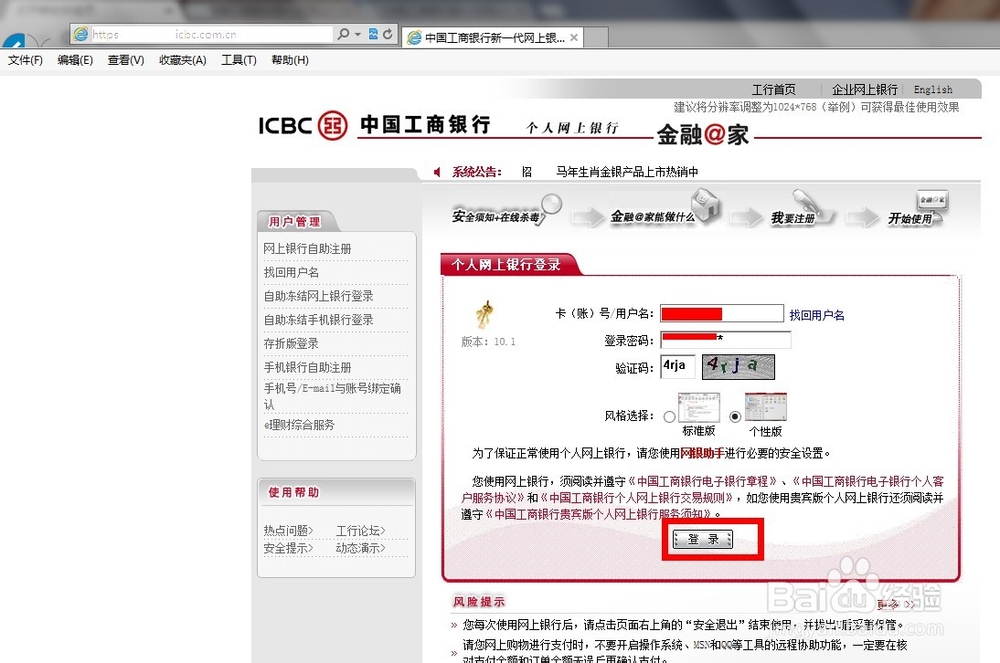Image resolution: width=1000 pixels, height=663 pixels.
Task: Click the IE page icon in address bar
Action: pyautogui.click(x=81, y=34)
